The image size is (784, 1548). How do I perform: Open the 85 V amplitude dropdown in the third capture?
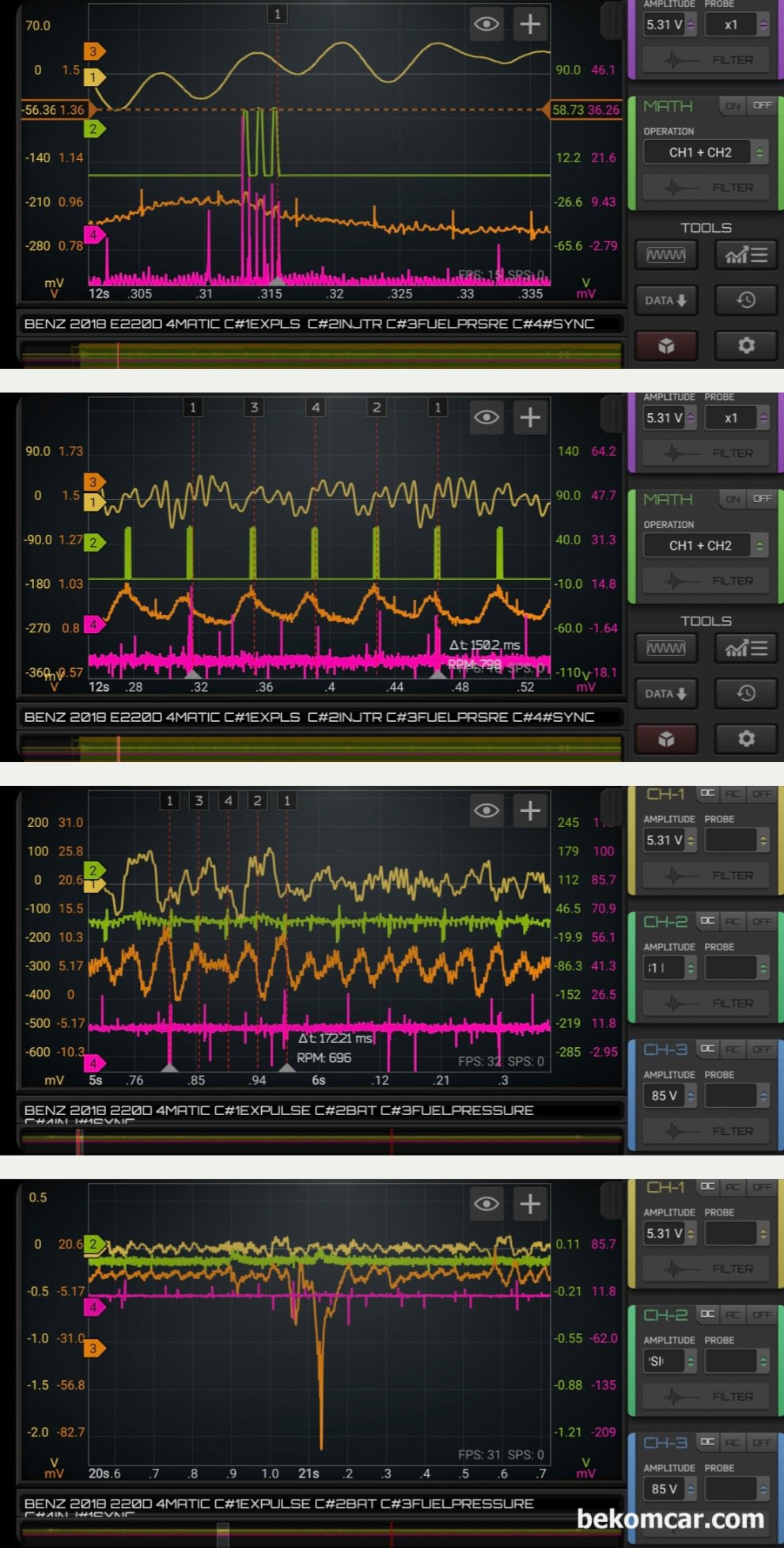click(x=669, y=1095)
